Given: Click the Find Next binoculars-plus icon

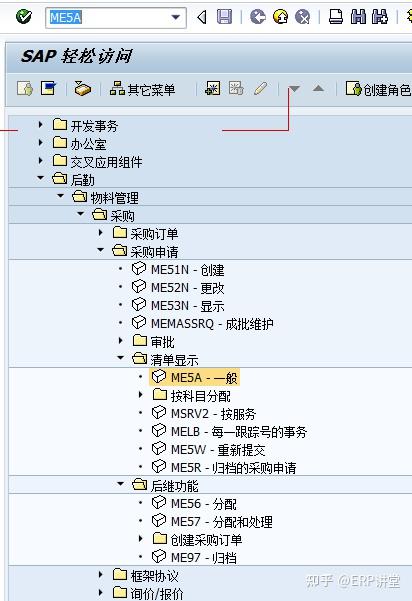Looking at the screenshot, I should tap(380, 17).
